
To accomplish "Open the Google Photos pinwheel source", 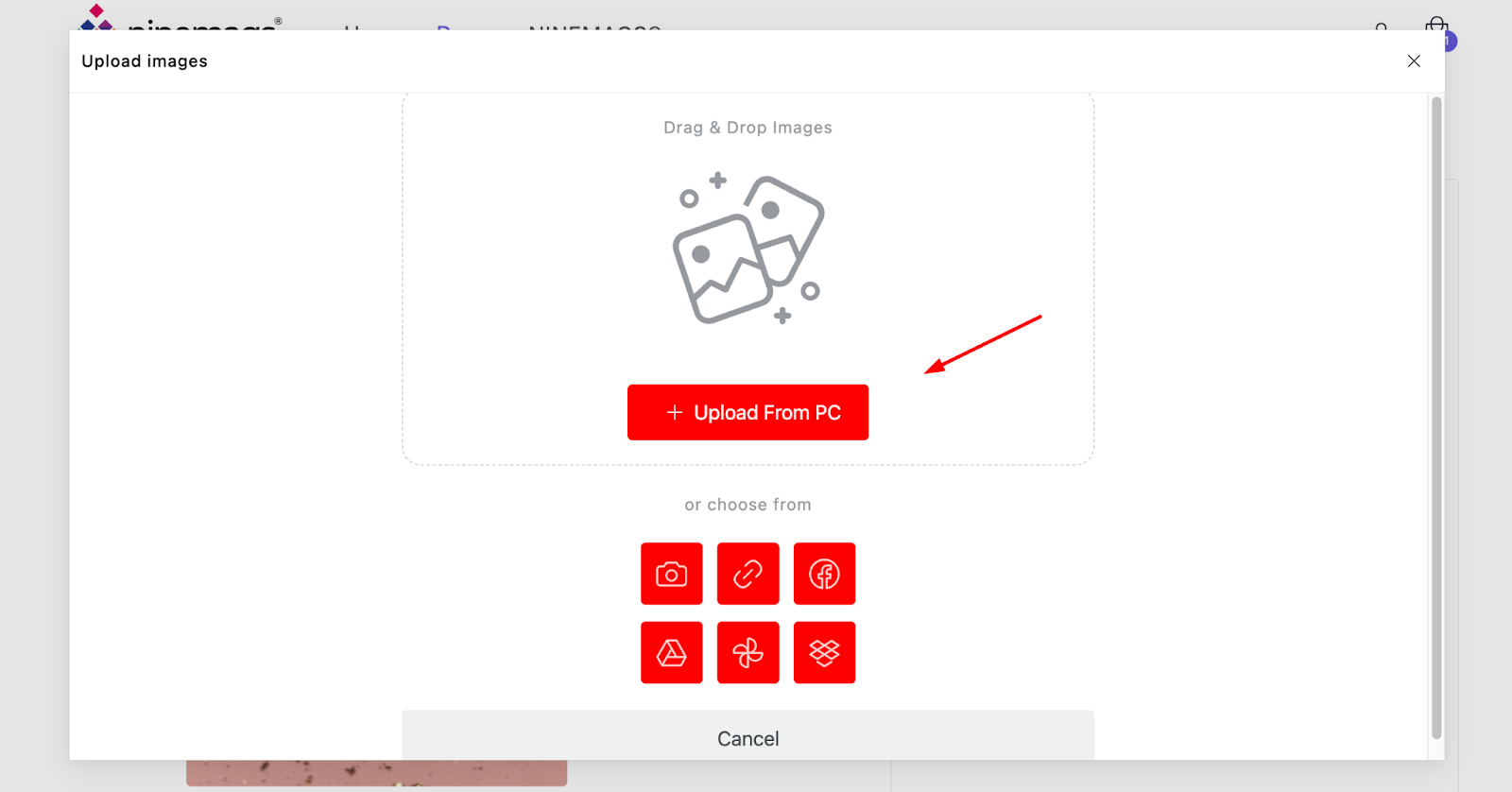I will tap(747, 652).
